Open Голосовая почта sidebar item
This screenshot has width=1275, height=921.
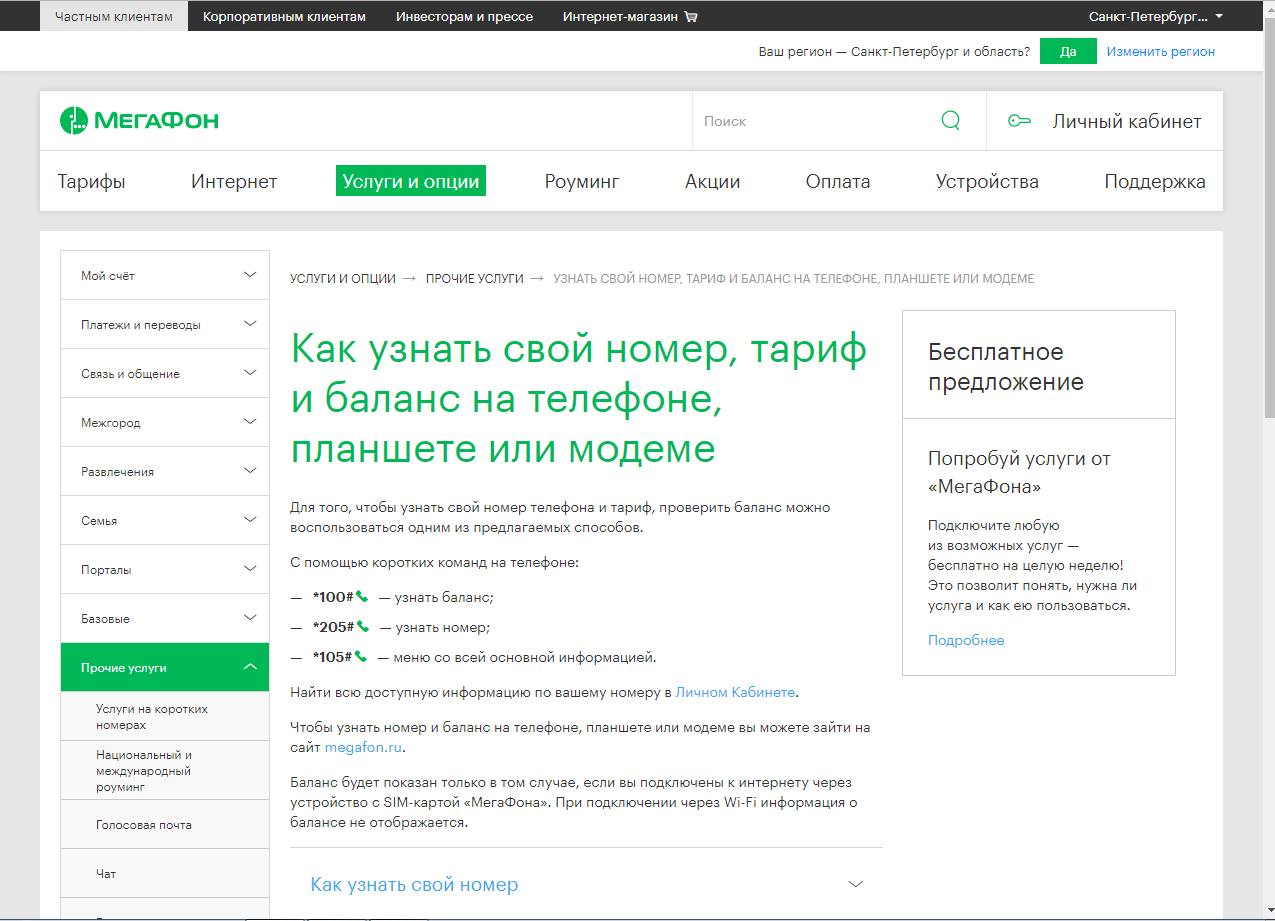165,825
